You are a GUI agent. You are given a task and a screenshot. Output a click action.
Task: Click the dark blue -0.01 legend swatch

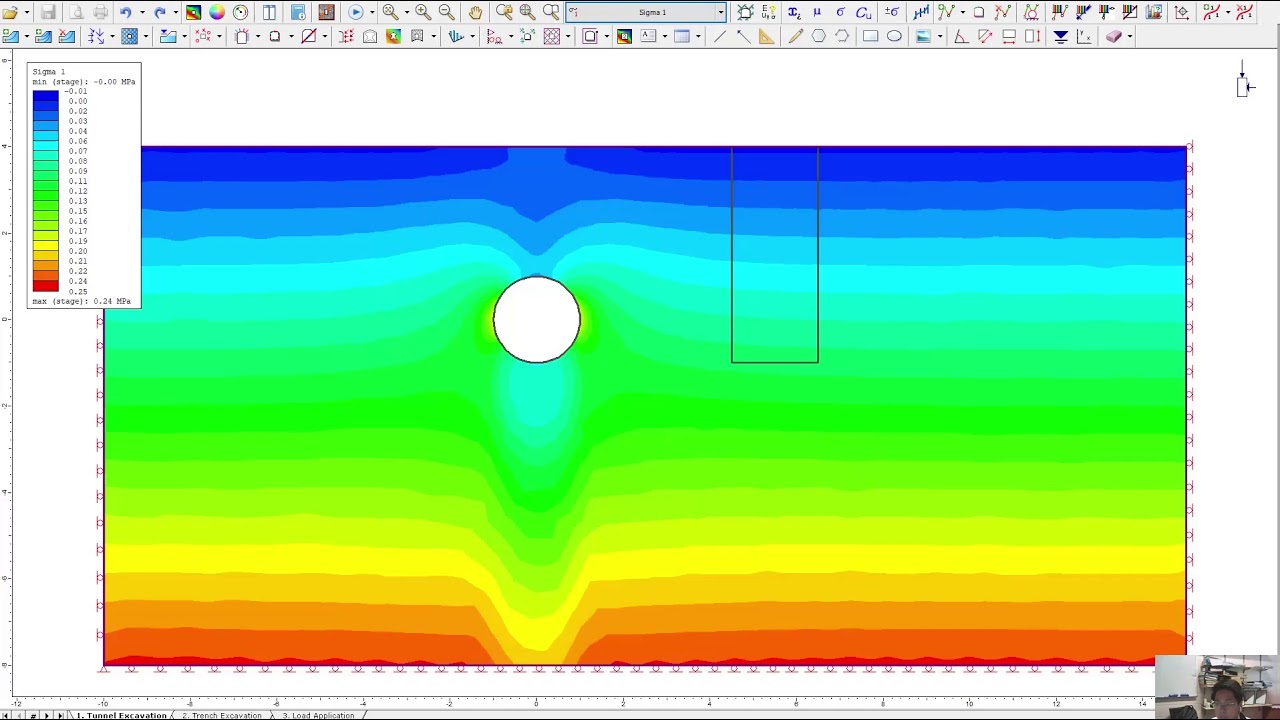click(45, 96)
